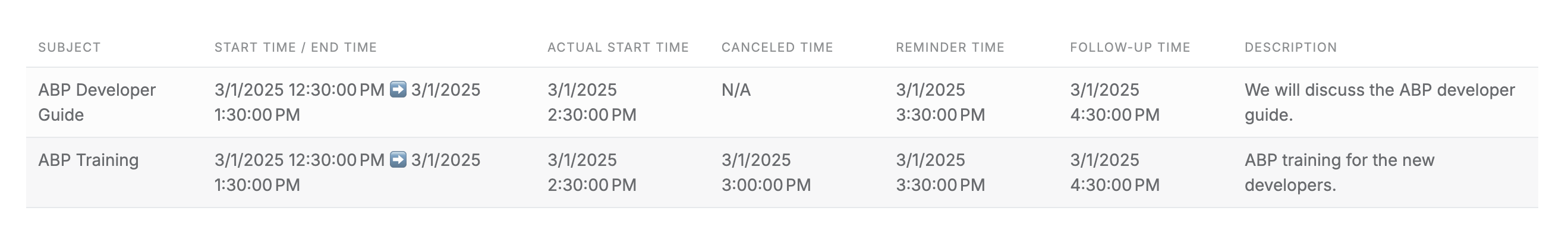The height and width of the screenshot is (245, 1568).
Task: Click the N/A canceled time cell
Action: click(x=736, y=90)
